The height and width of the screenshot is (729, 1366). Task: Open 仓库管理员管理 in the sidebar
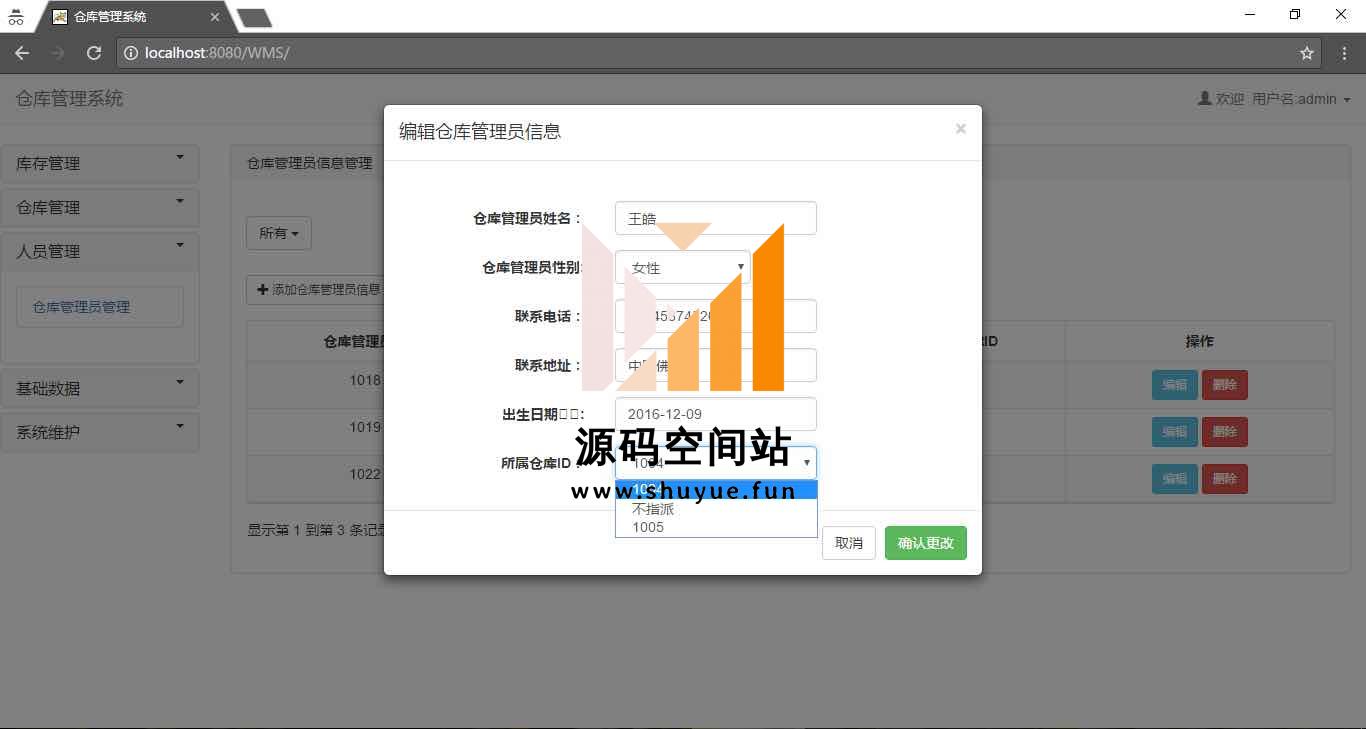pyautogui.click(x=100, y=307)
